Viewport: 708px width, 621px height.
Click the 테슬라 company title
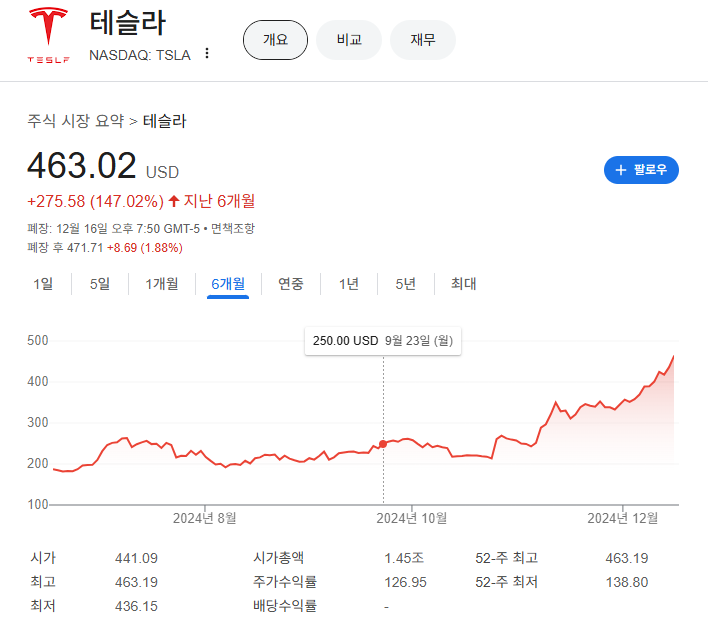(128, 23)
